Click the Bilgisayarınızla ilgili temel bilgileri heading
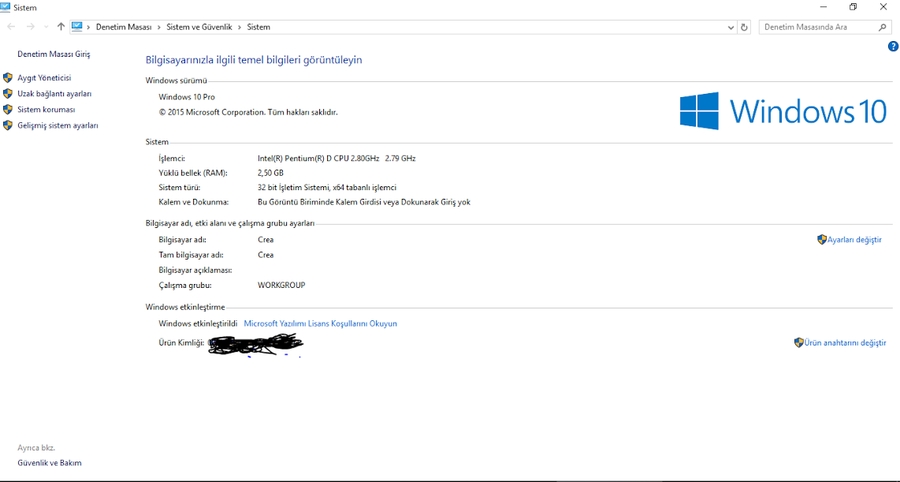Viewport: 900px width, 482px height. pos(254,60)
